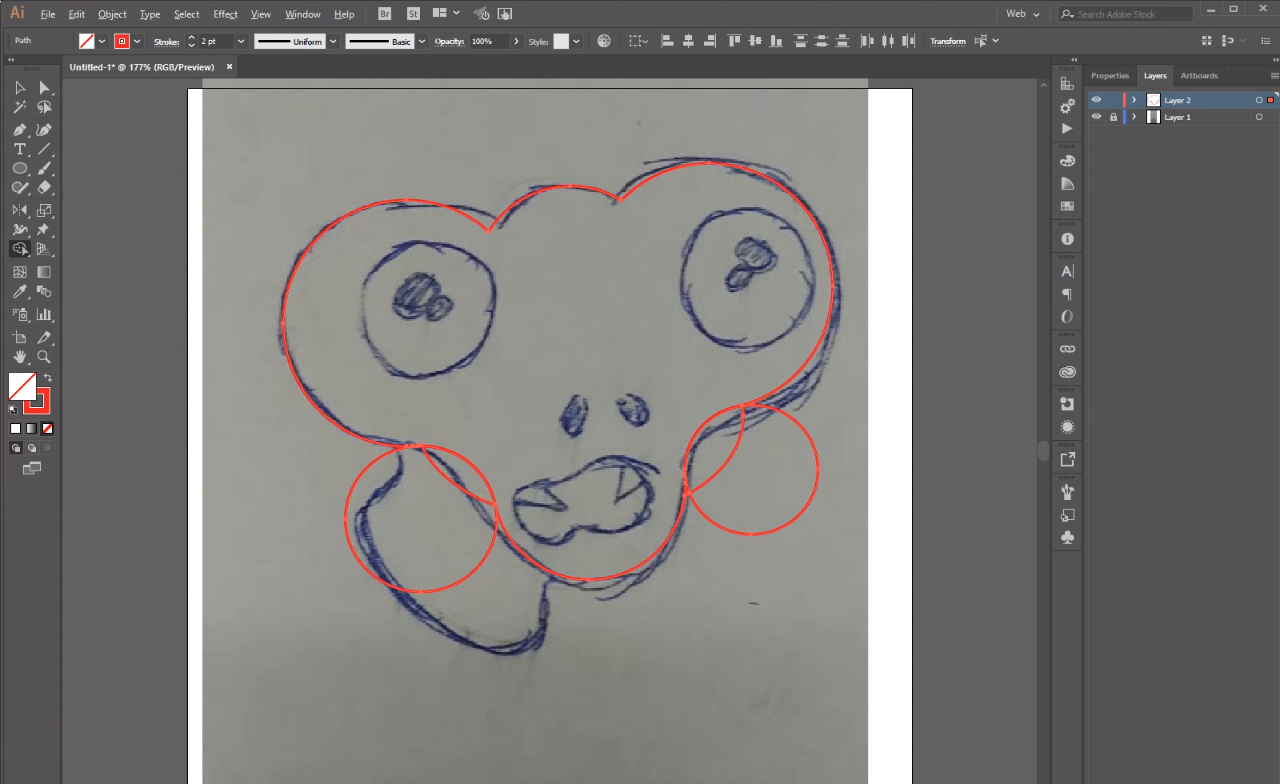Activate the Shape Builder tool
Viewport: 1280px width, 784px height.
(20, 249)
